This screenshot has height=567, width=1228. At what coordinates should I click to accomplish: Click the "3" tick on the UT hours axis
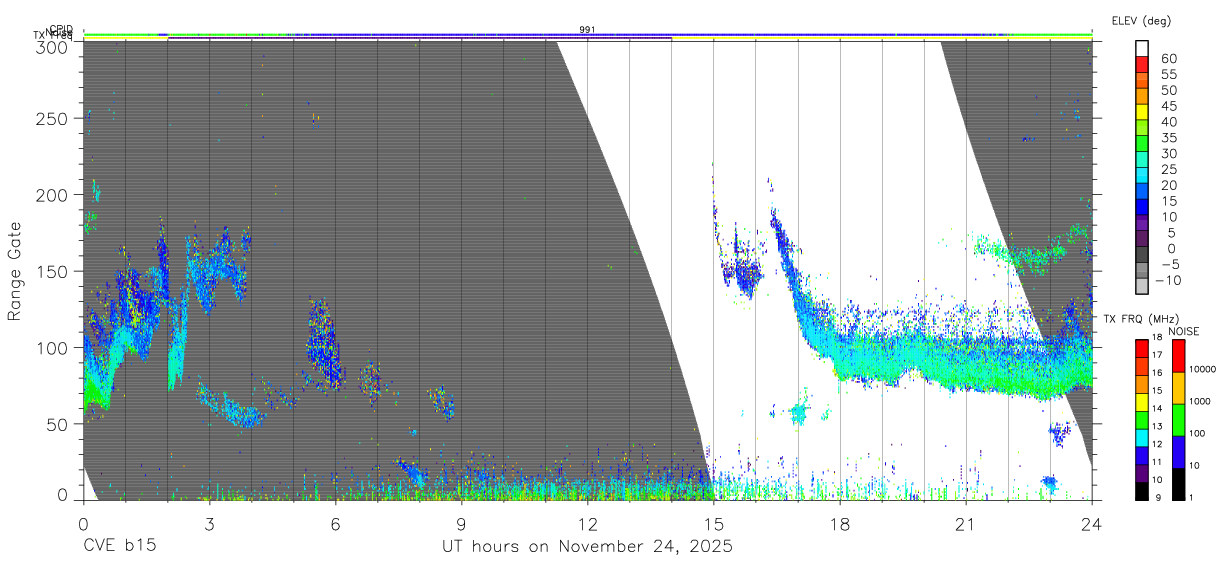pyautogui.click(x=209, y=523)
